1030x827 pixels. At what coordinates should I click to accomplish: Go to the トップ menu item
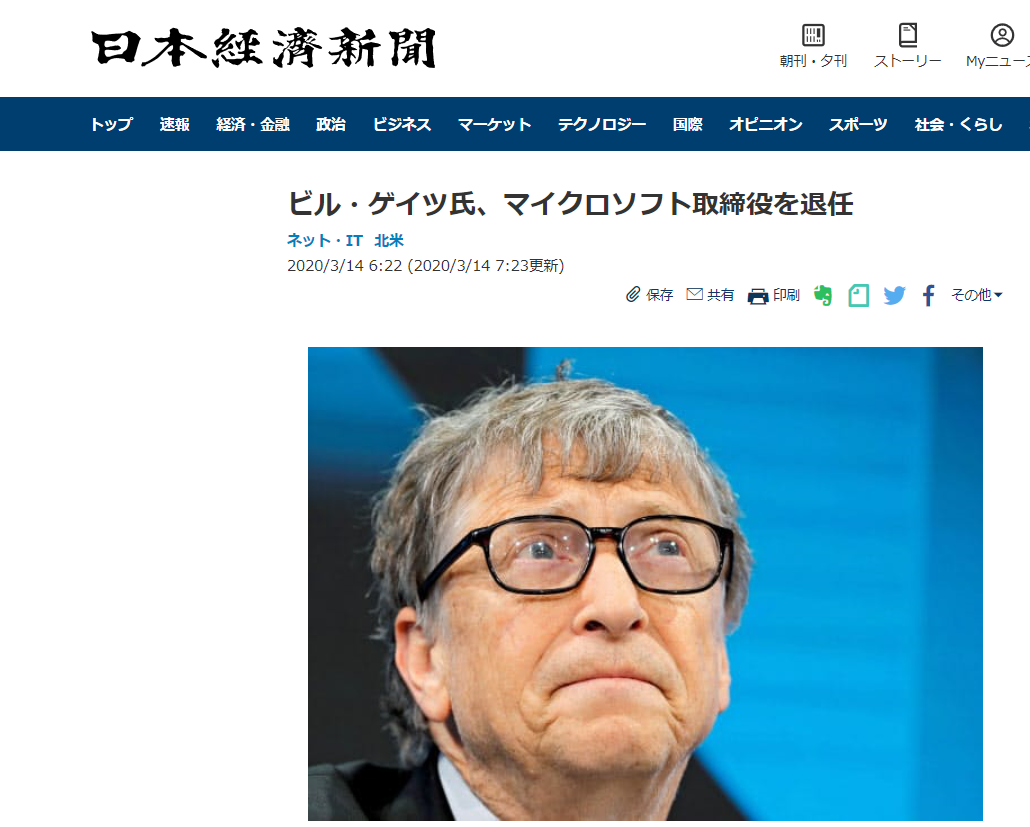point(111,124)
